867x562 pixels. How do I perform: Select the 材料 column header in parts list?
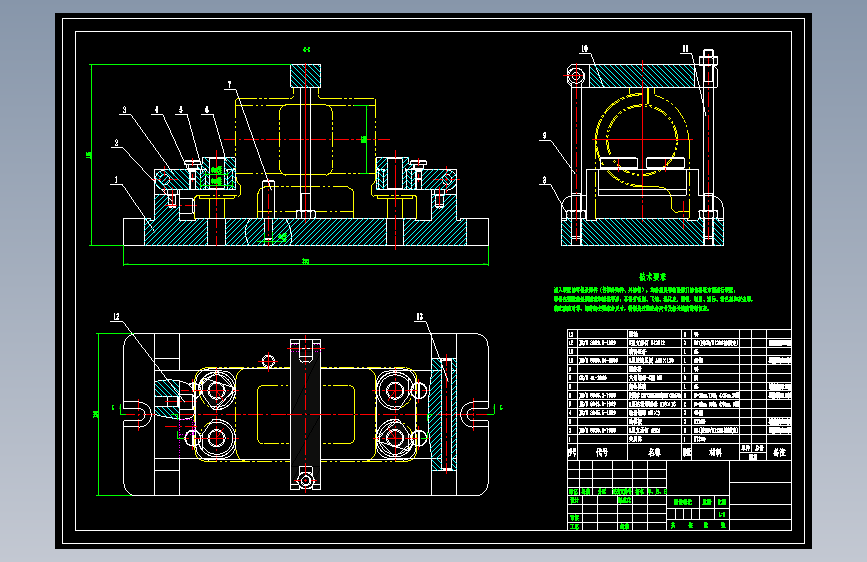[x=715, y=452]
